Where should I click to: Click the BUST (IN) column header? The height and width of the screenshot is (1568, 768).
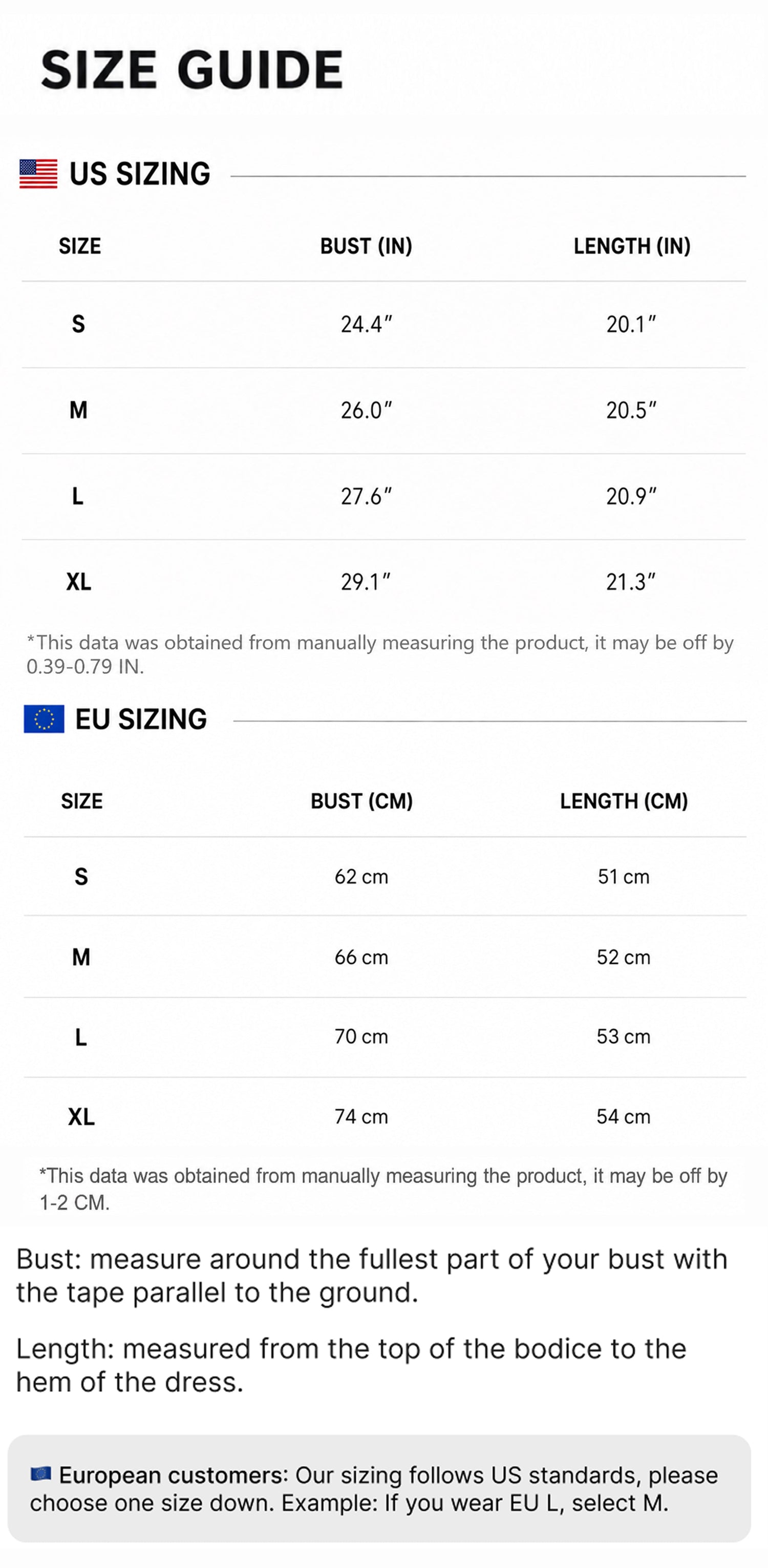pos(367,246)
